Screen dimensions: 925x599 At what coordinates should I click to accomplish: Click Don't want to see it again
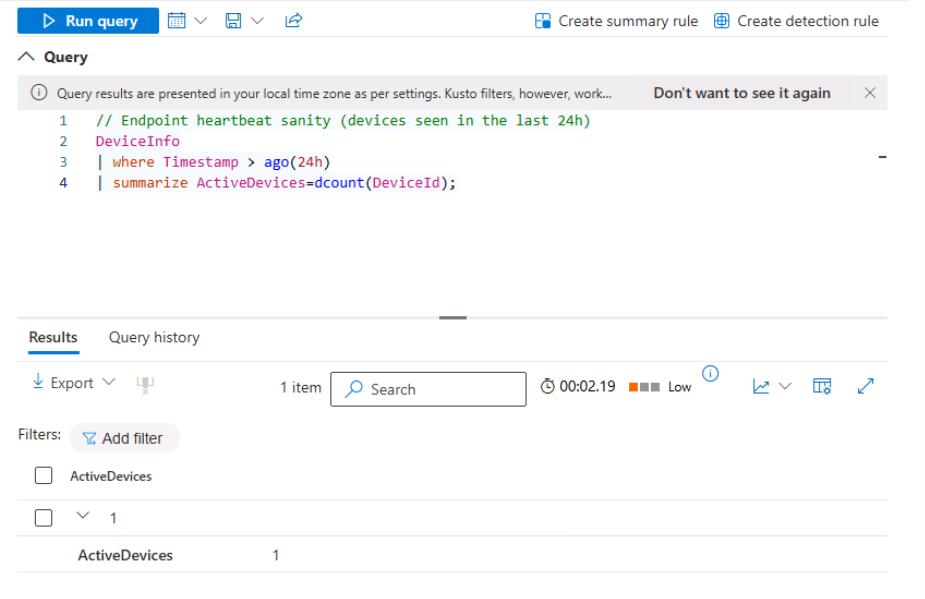click(741, 93)
